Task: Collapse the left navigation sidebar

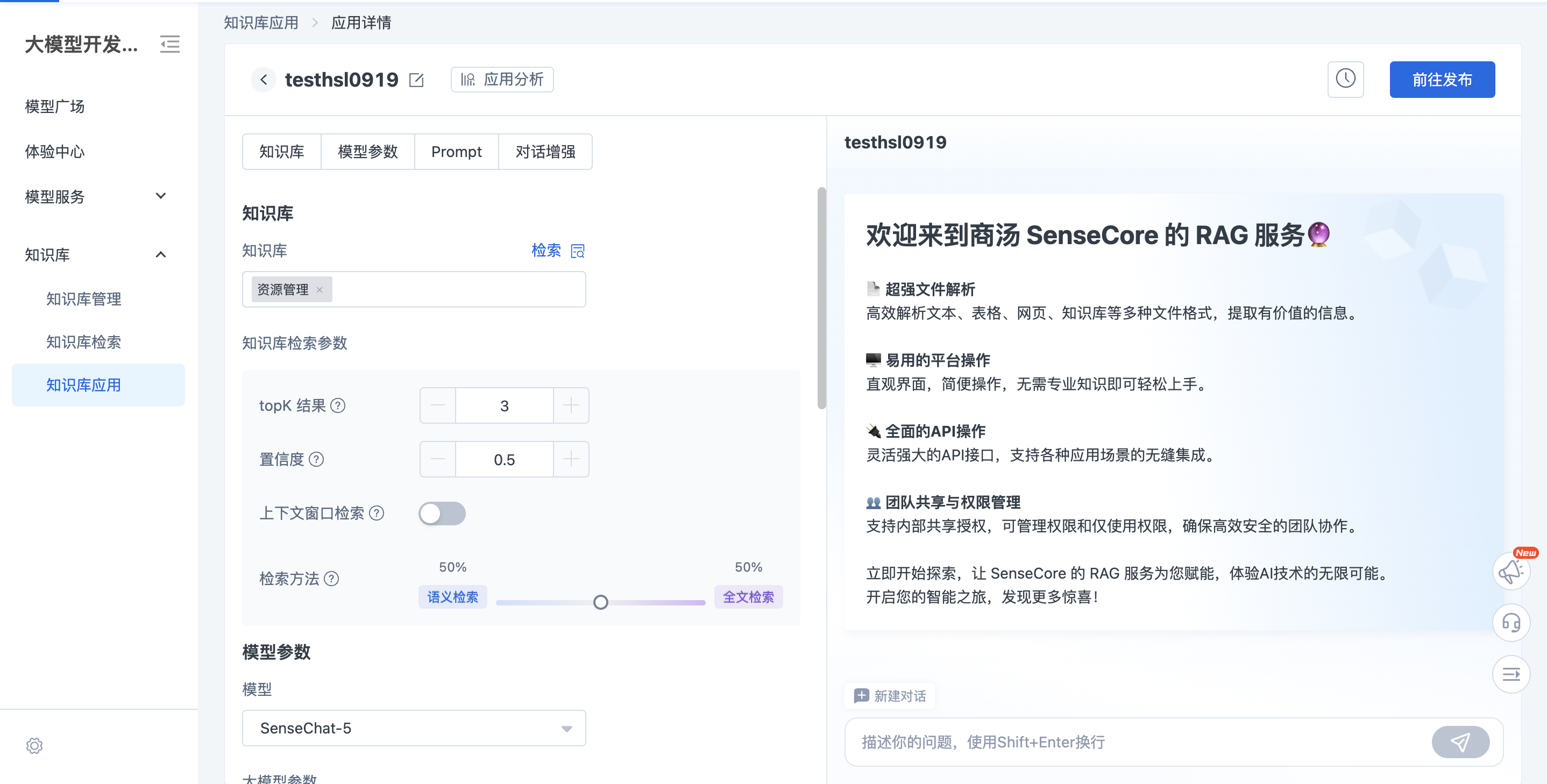Action: click(170, 44)
